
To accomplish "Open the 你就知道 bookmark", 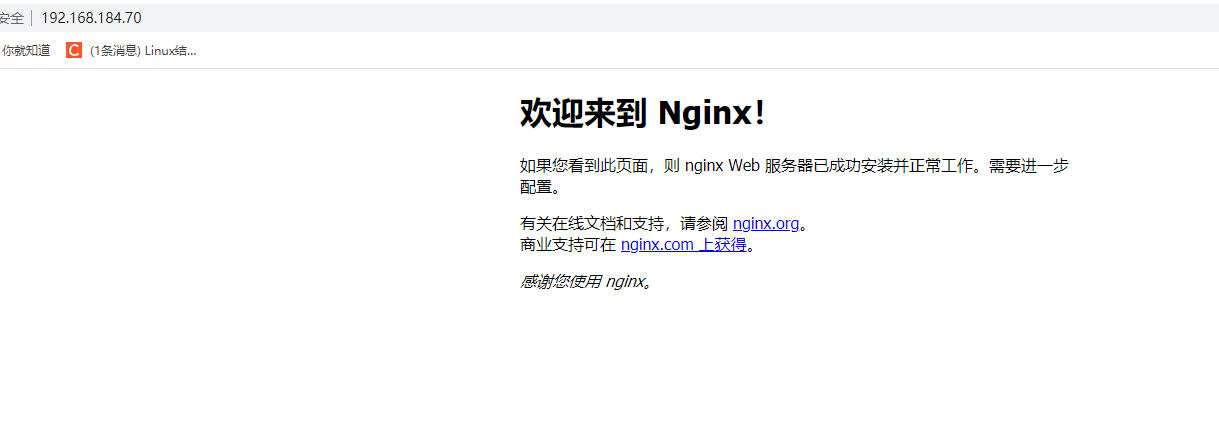I will pyautogui.click(x=26, y=50).
